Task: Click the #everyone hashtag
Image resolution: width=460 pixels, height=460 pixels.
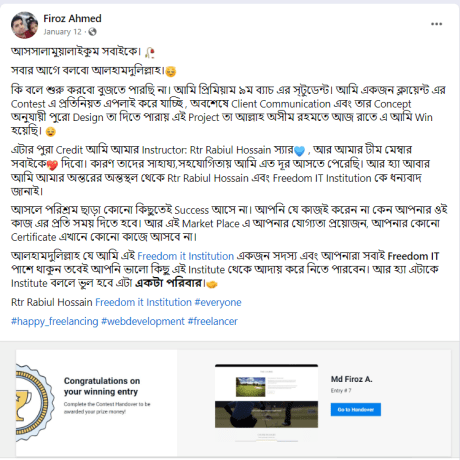Action: (x=218, y=302)
